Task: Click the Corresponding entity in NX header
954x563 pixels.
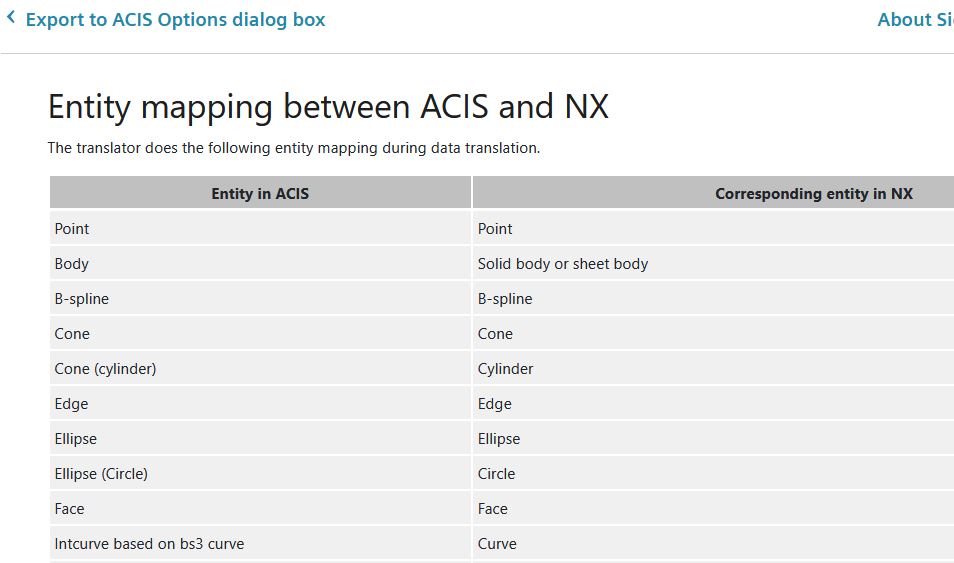Action: tap(713, 193)
